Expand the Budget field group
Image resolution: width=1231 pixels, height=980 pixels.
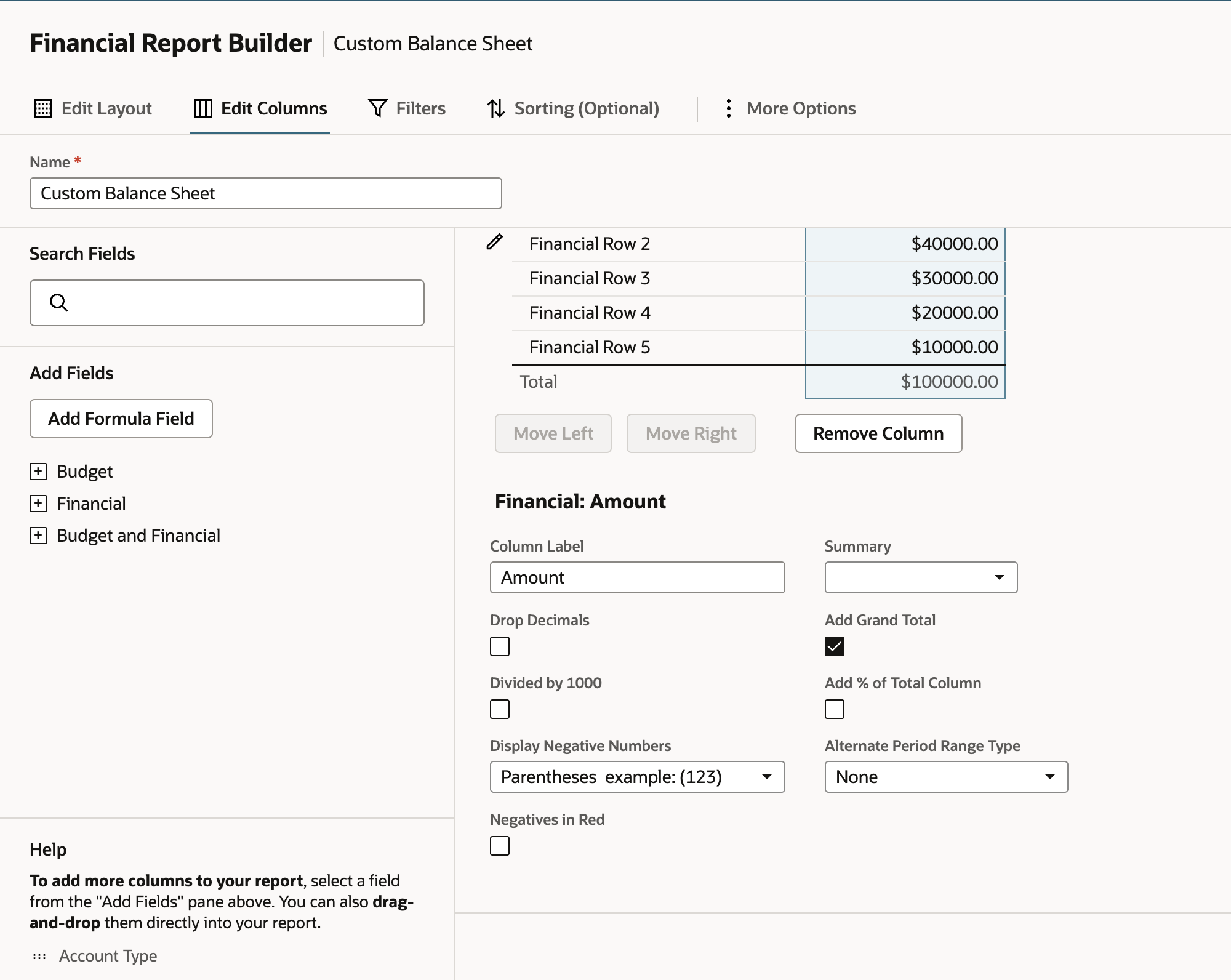pyautogui.click(x=38, y=472)
